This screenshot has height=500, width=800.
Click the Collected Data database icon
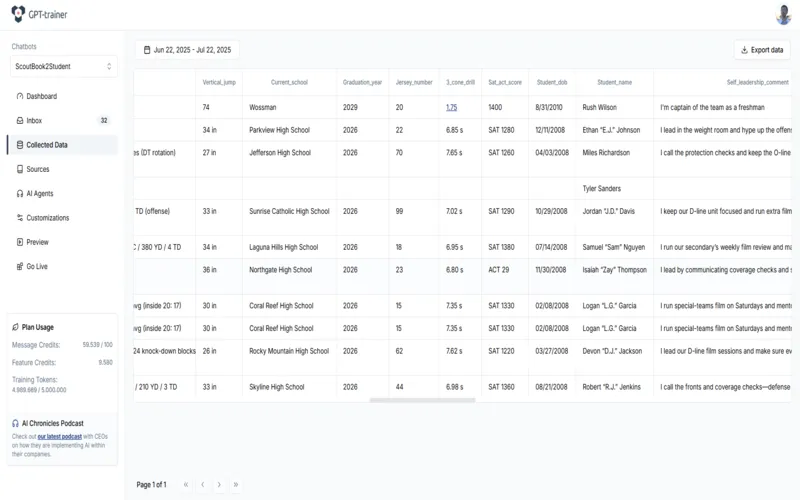pos(20,145)
